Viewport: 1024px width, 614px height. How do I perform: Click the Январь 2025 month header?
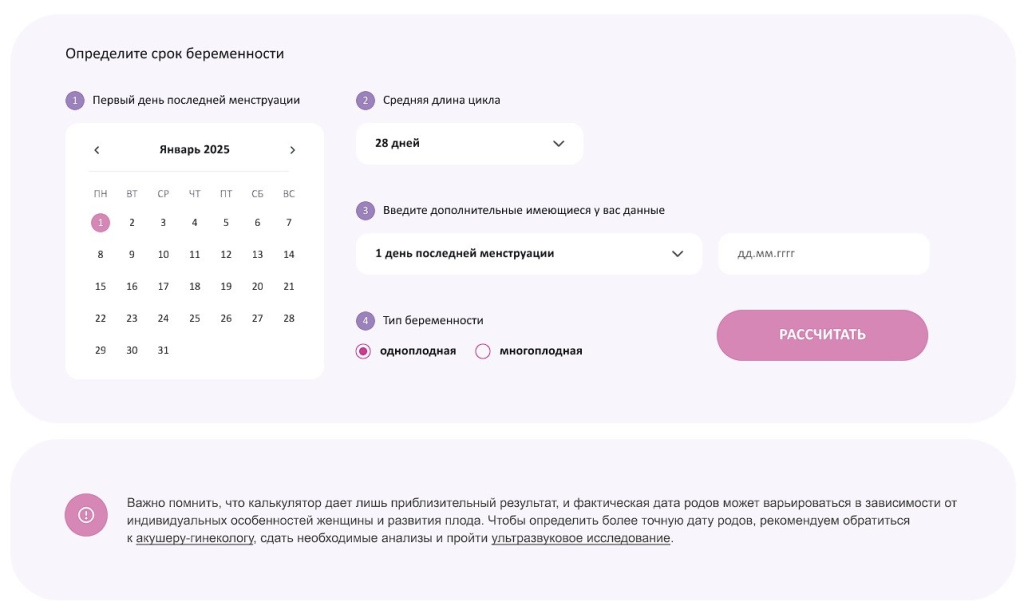(x=195, y=150)
